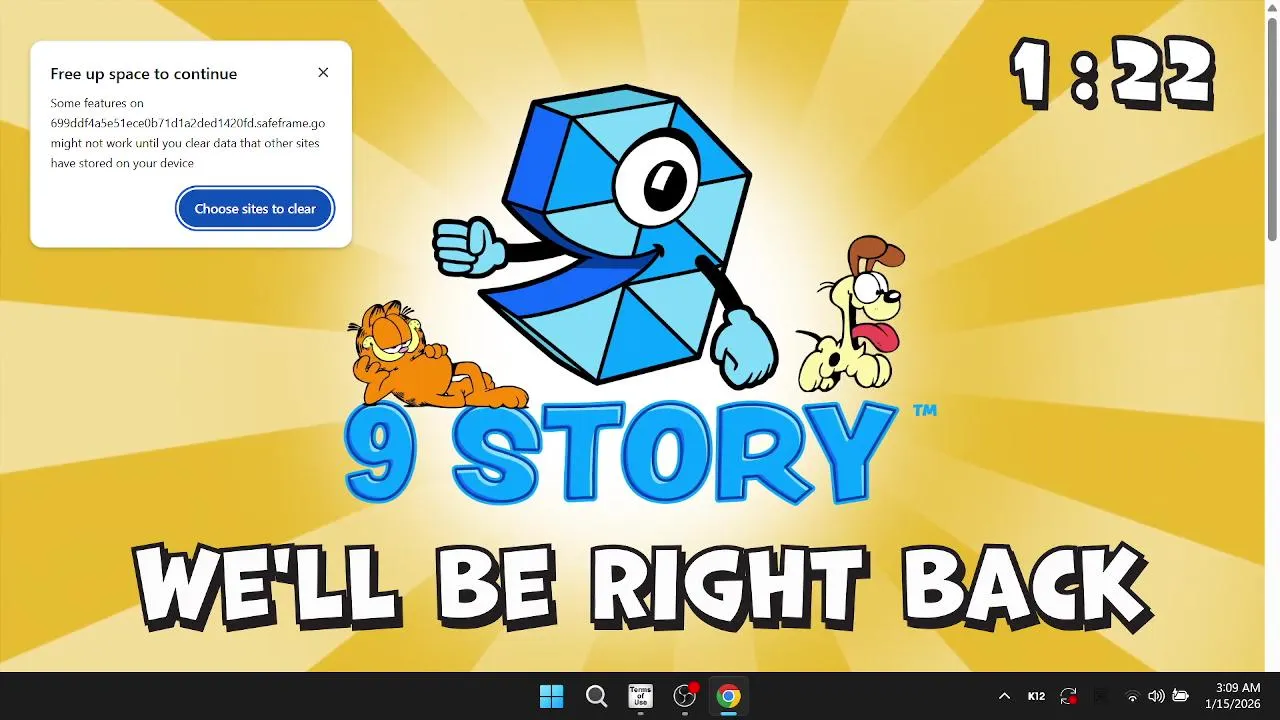Click the volume speaker icon

(x=1156, y=696)
